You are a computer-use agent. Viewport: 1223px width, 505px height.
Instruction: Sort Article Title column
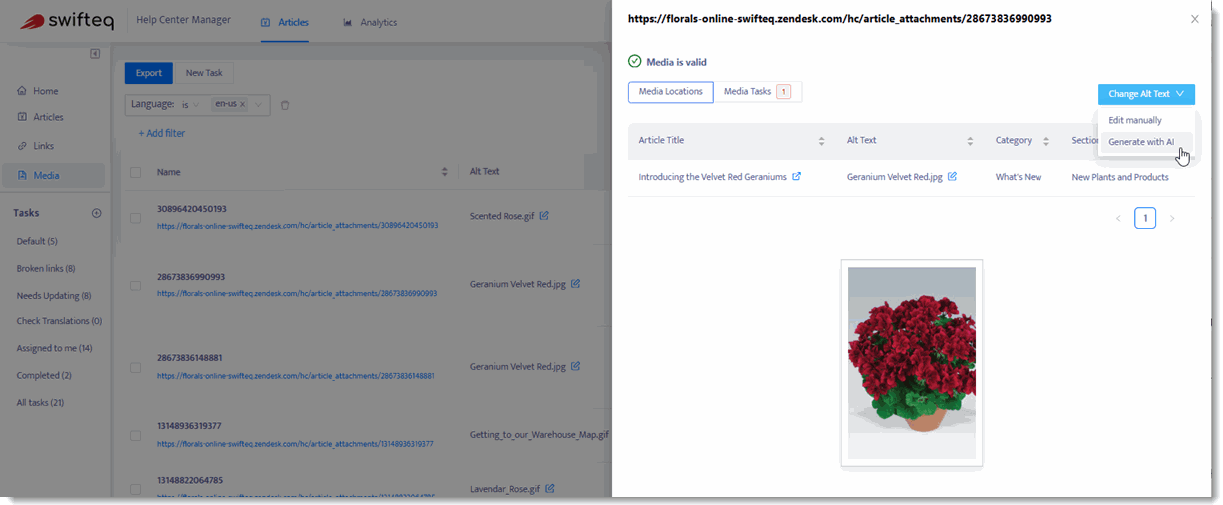pos(822,141)
